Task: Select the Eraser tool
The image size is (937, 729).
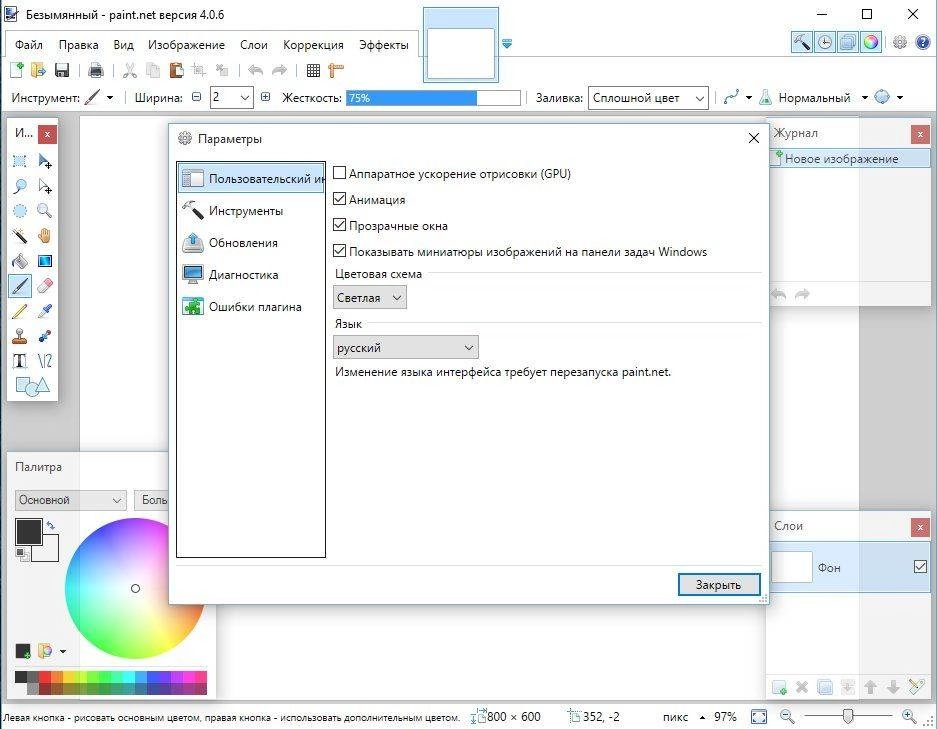Action: coord(45,286)
